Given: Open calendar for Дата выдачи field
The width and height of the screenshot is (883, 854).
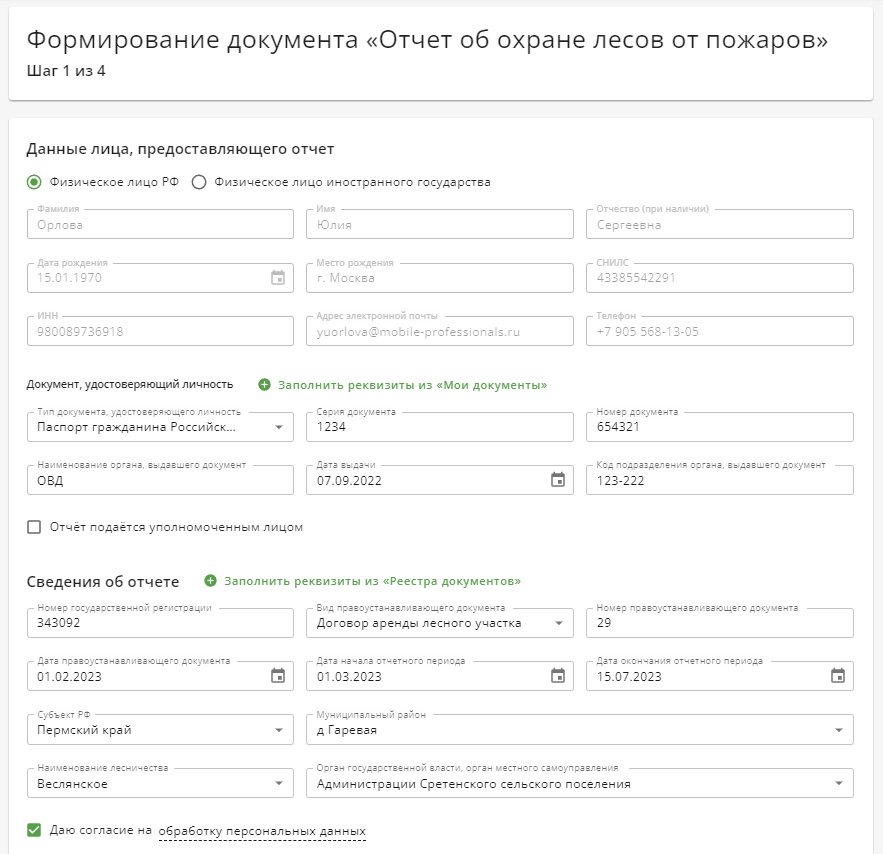Looking at the screenshot, I should (558, 480).
